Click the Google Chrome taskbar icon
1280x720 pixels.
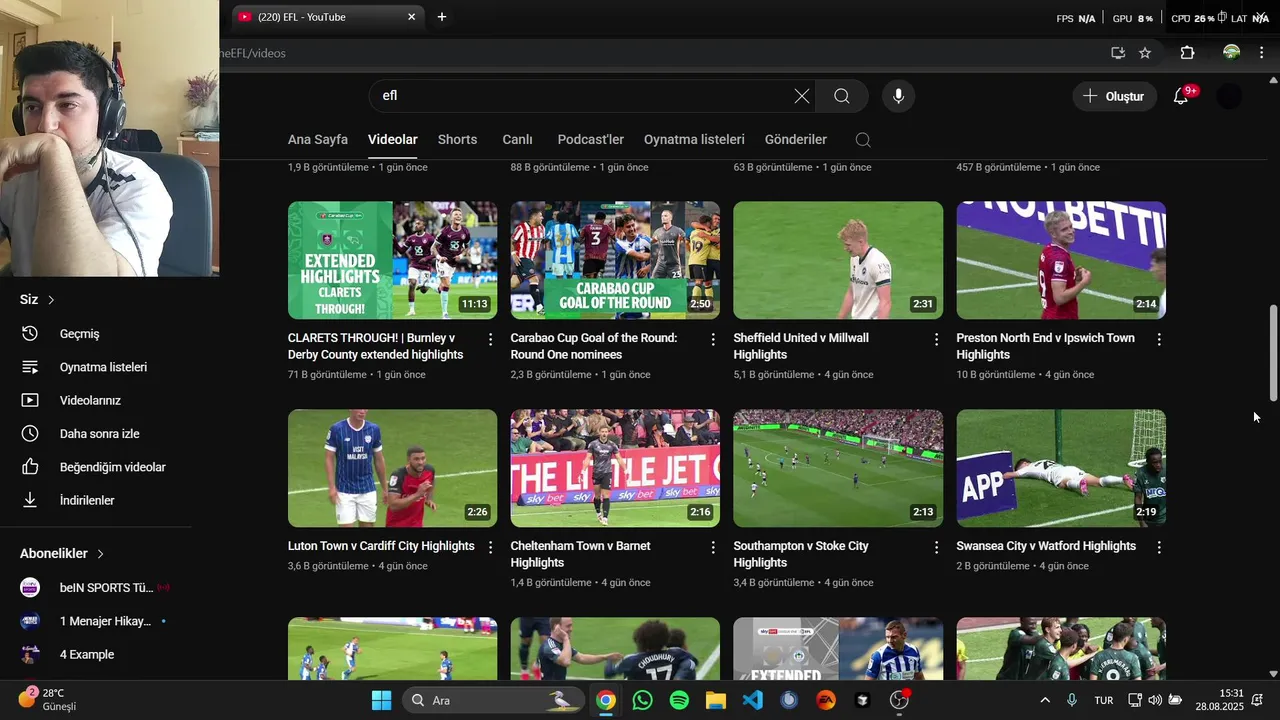(x=605, y=700)
